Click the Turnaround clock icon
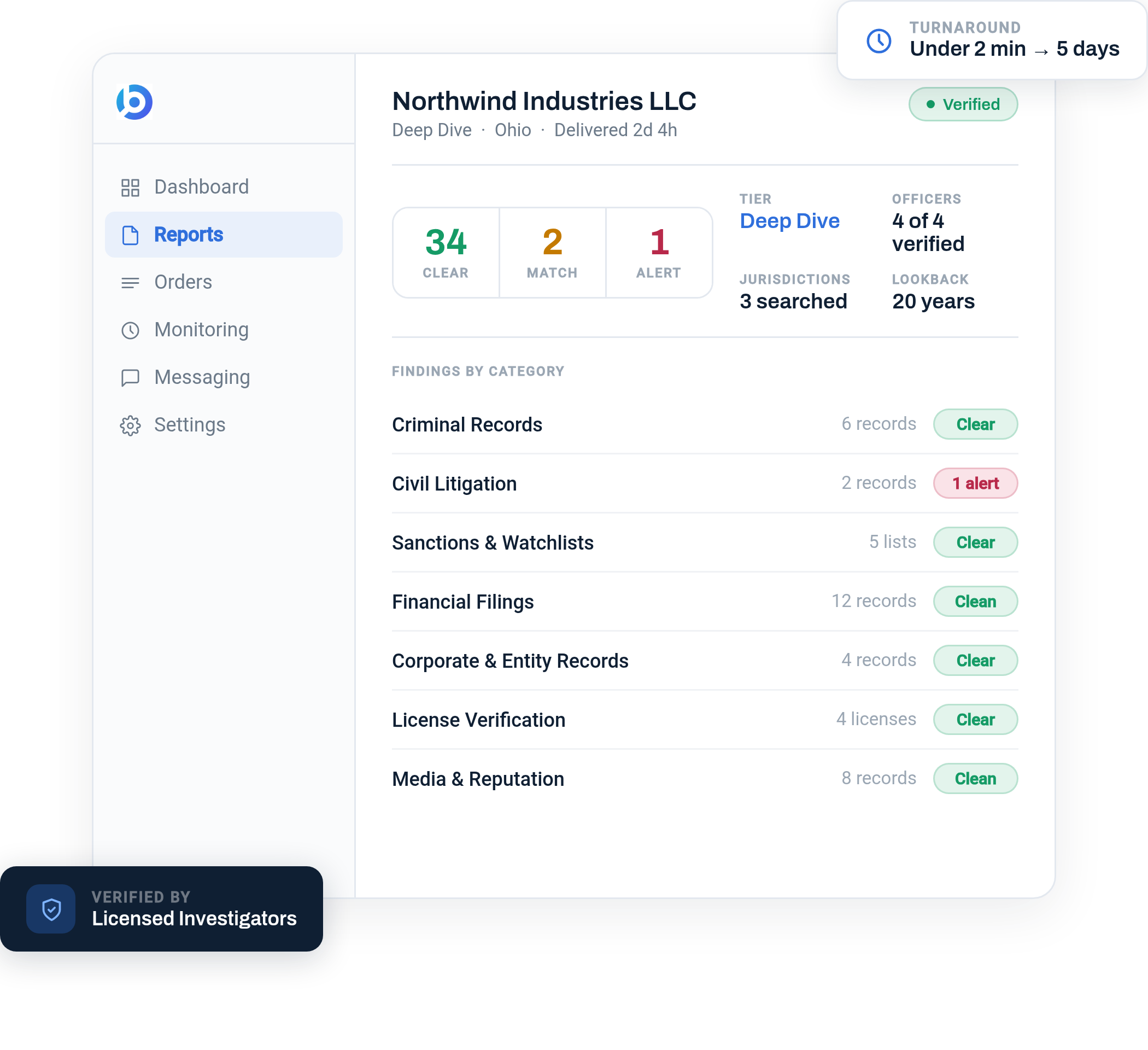Image resolution: width=1148 pixels, height=1050 pixels. (878, 41)
